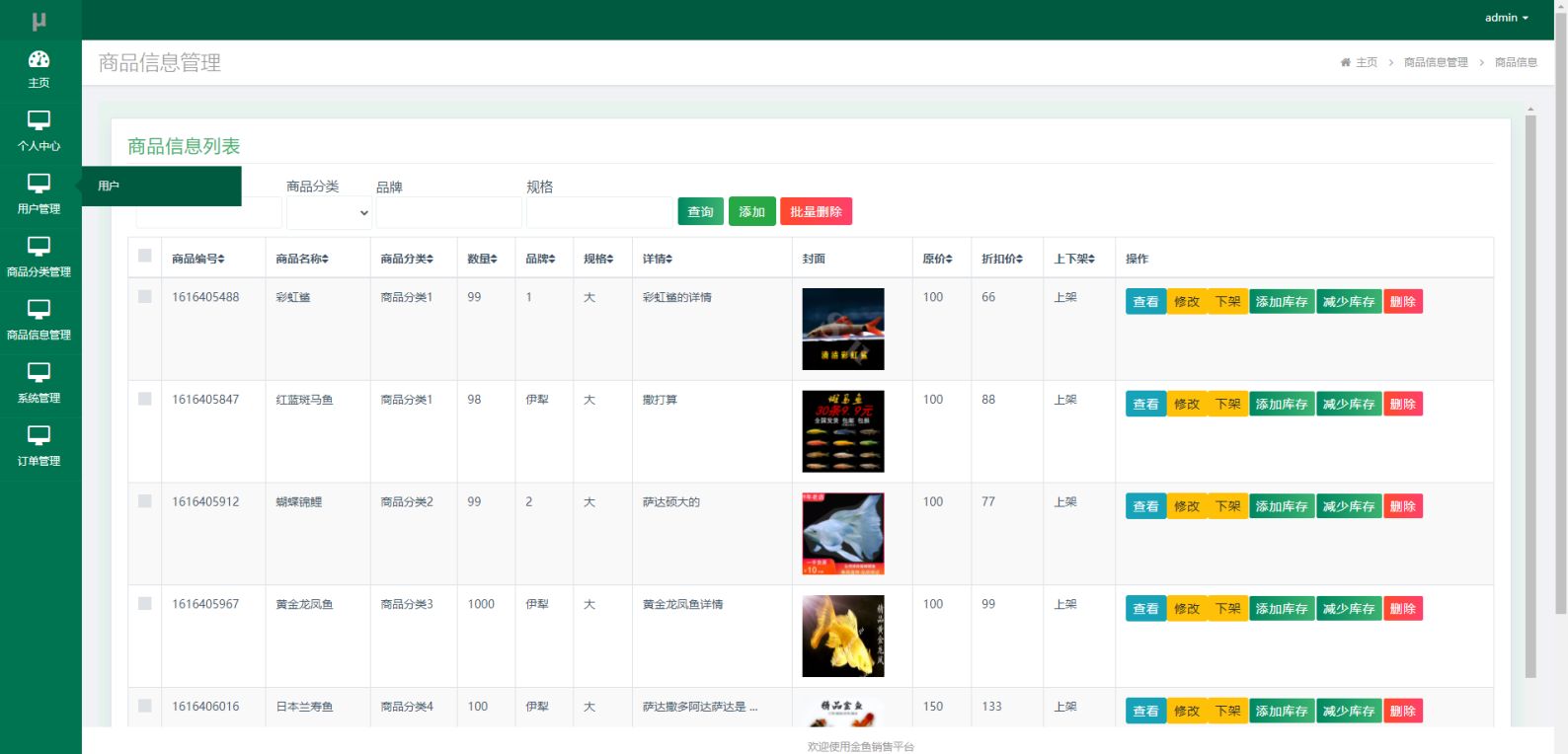This screenshot has width=1568, height=754.
Task: Open the 个人中心 monitor icon
Action: [39, 121]
